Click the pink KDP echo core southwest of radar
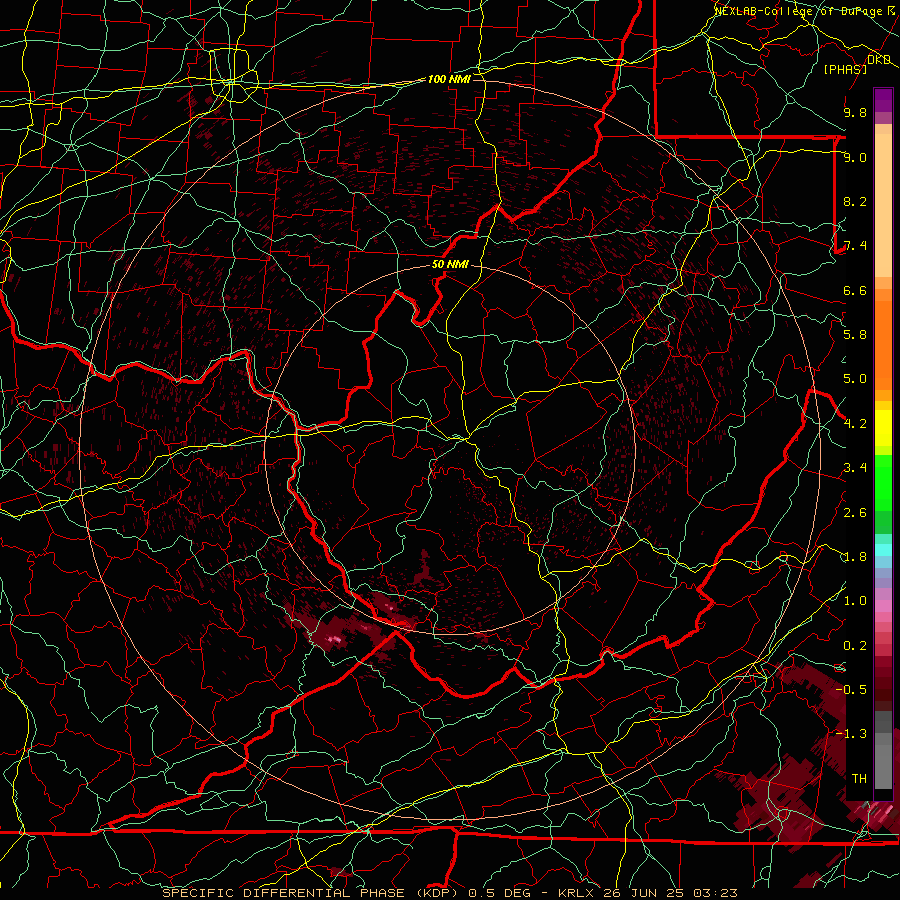Viewport: 900px width, 900px height. [335, 638]
